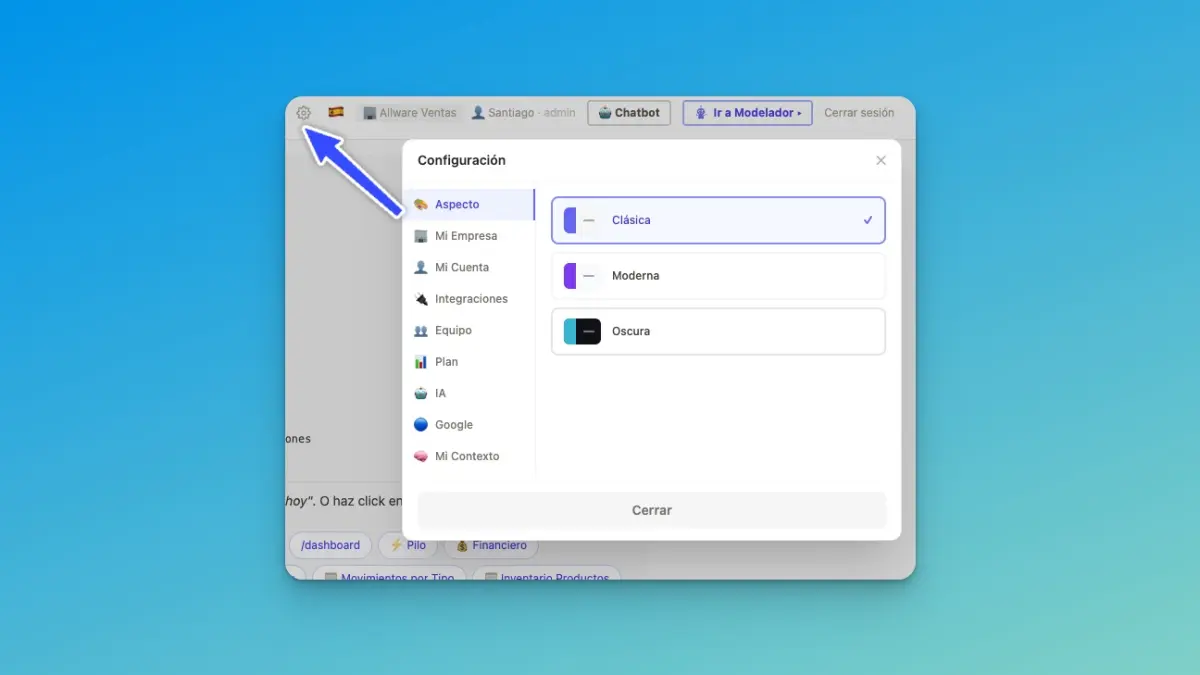Screen dimensions: 1200x675
Task: Select the Clásica theme option
Action: tap(718, 220)
